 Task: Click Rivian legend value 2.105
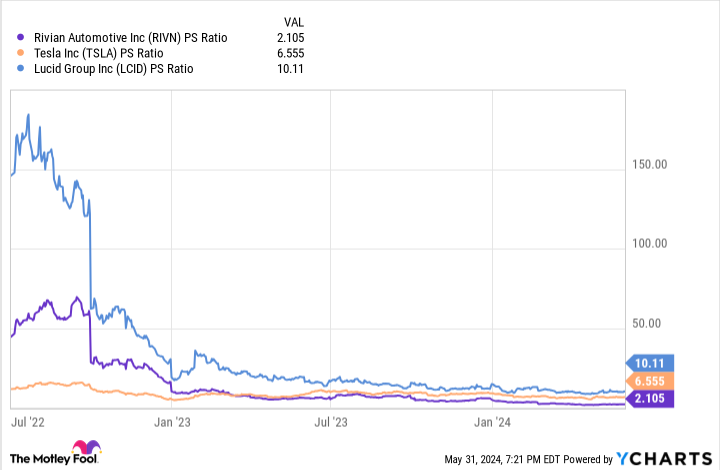coord(290,38)
